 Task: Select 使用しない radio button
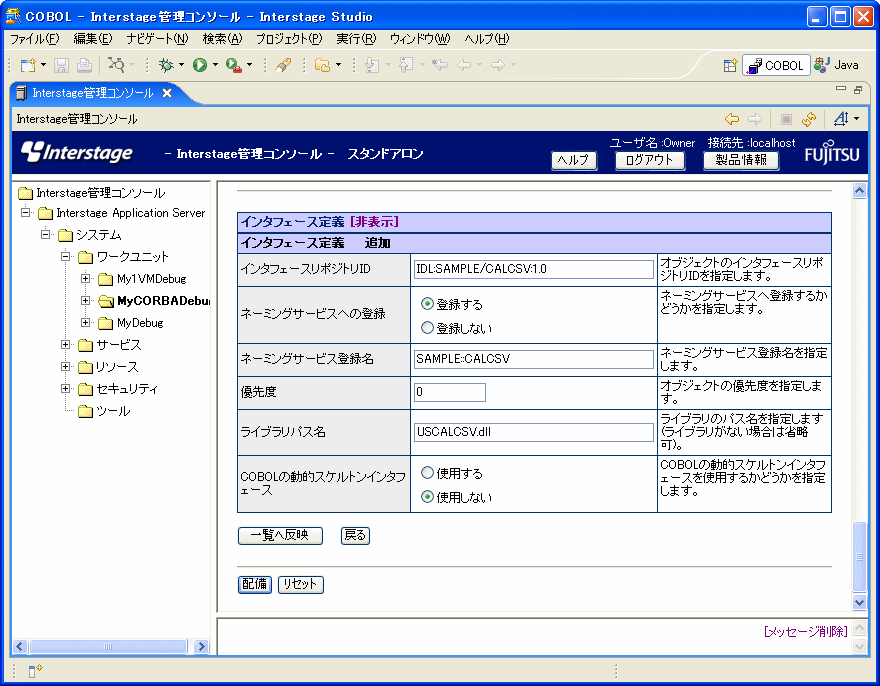427,496
